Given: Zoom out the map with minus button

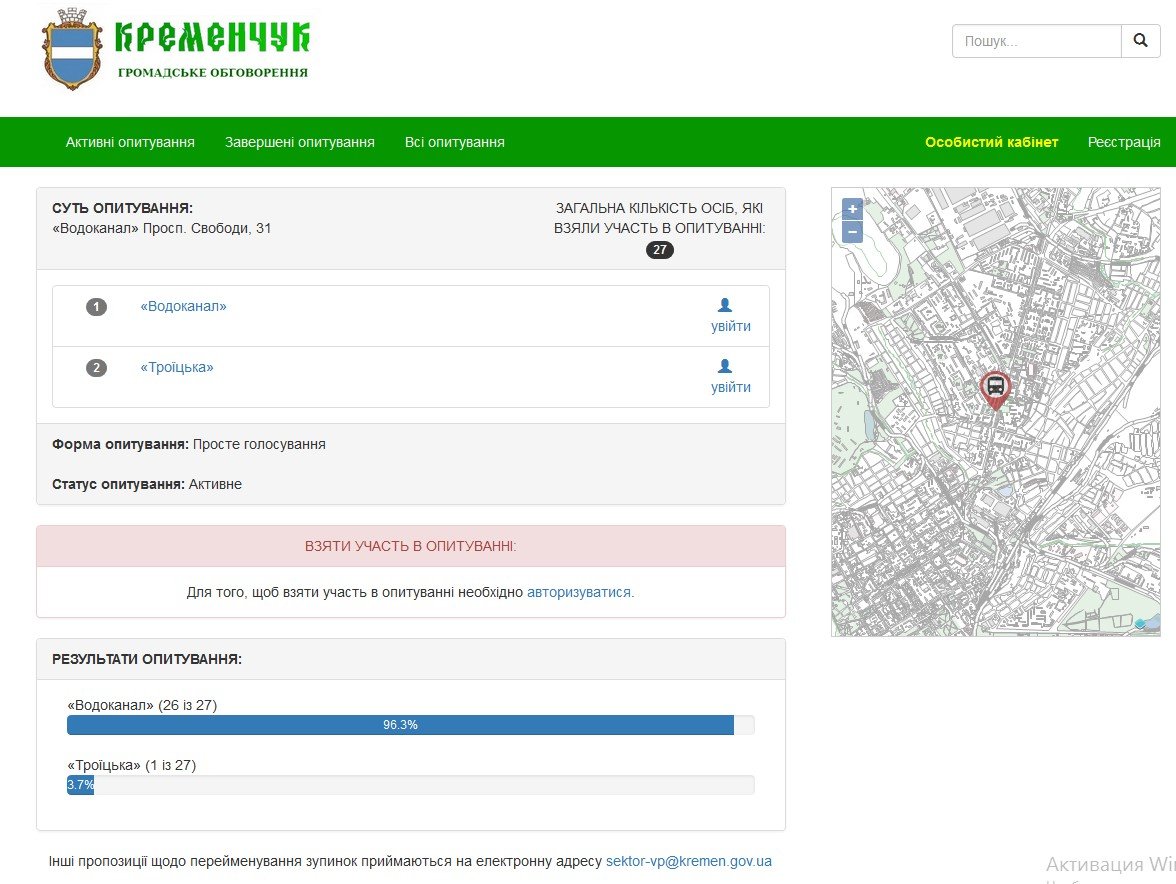Looking at the screenshot, I should (x=852, y=232).
